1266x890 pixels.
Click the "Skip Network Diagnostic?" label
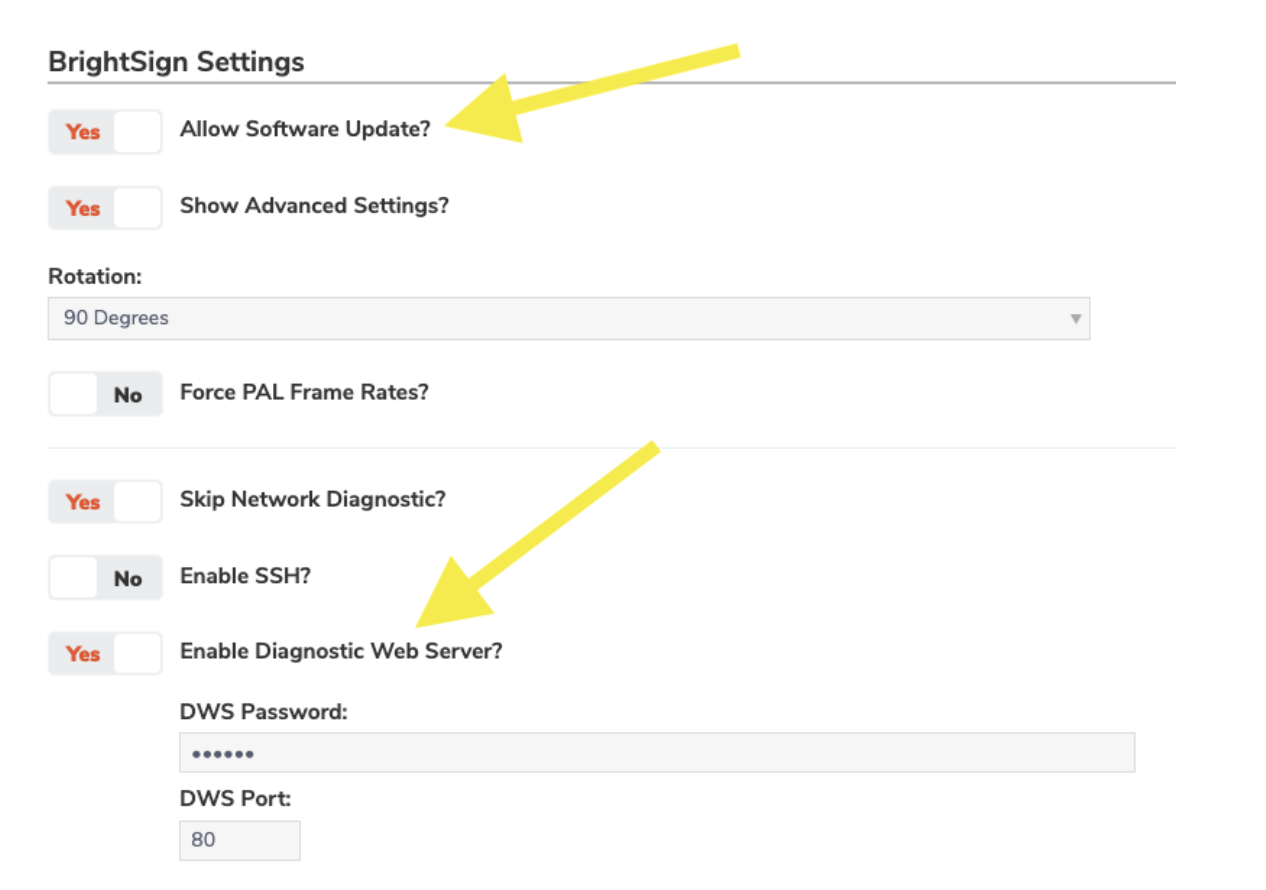pos(313,498)
